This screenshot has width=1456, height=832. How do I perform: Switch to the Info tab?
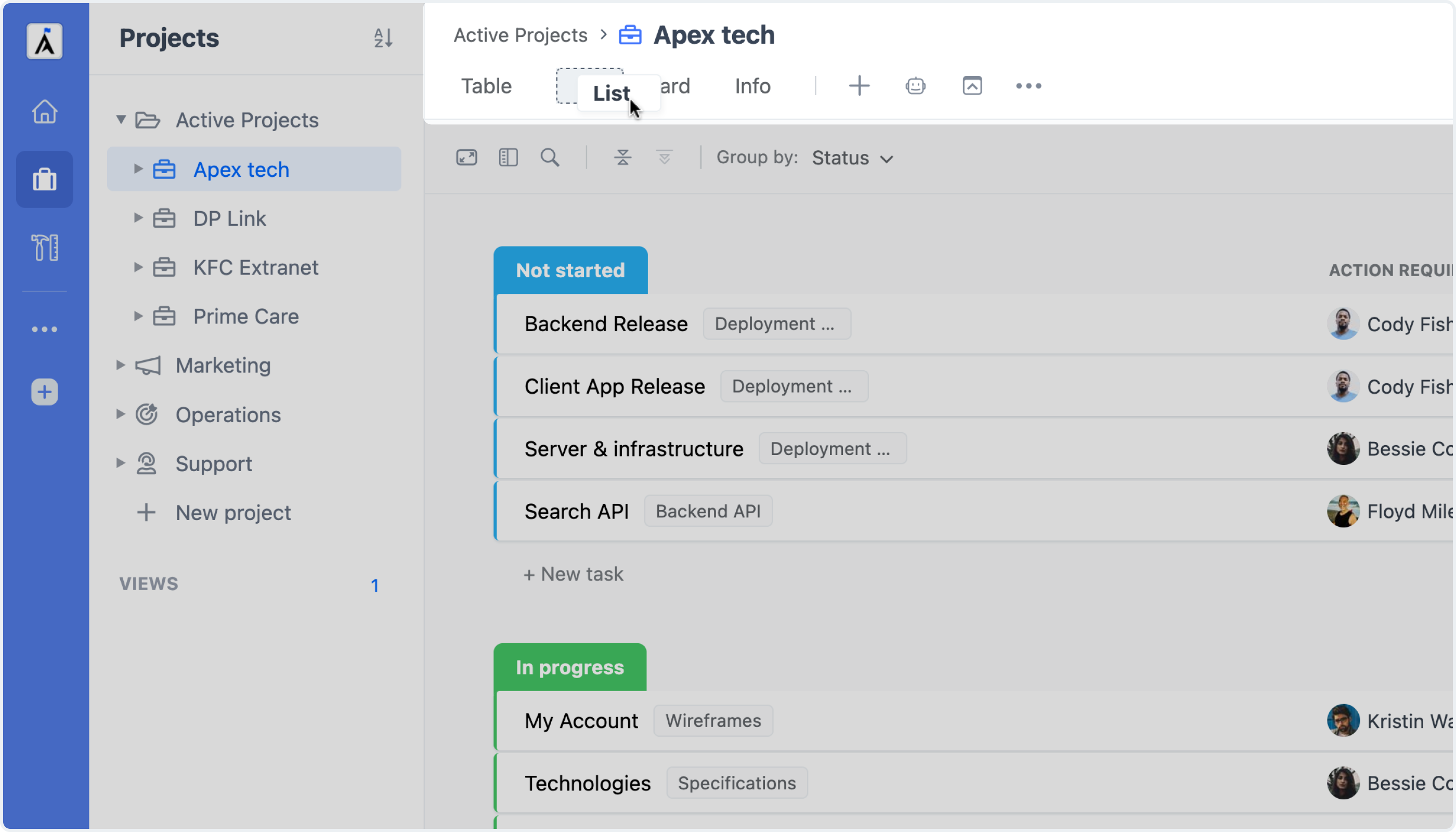[752, 86]
